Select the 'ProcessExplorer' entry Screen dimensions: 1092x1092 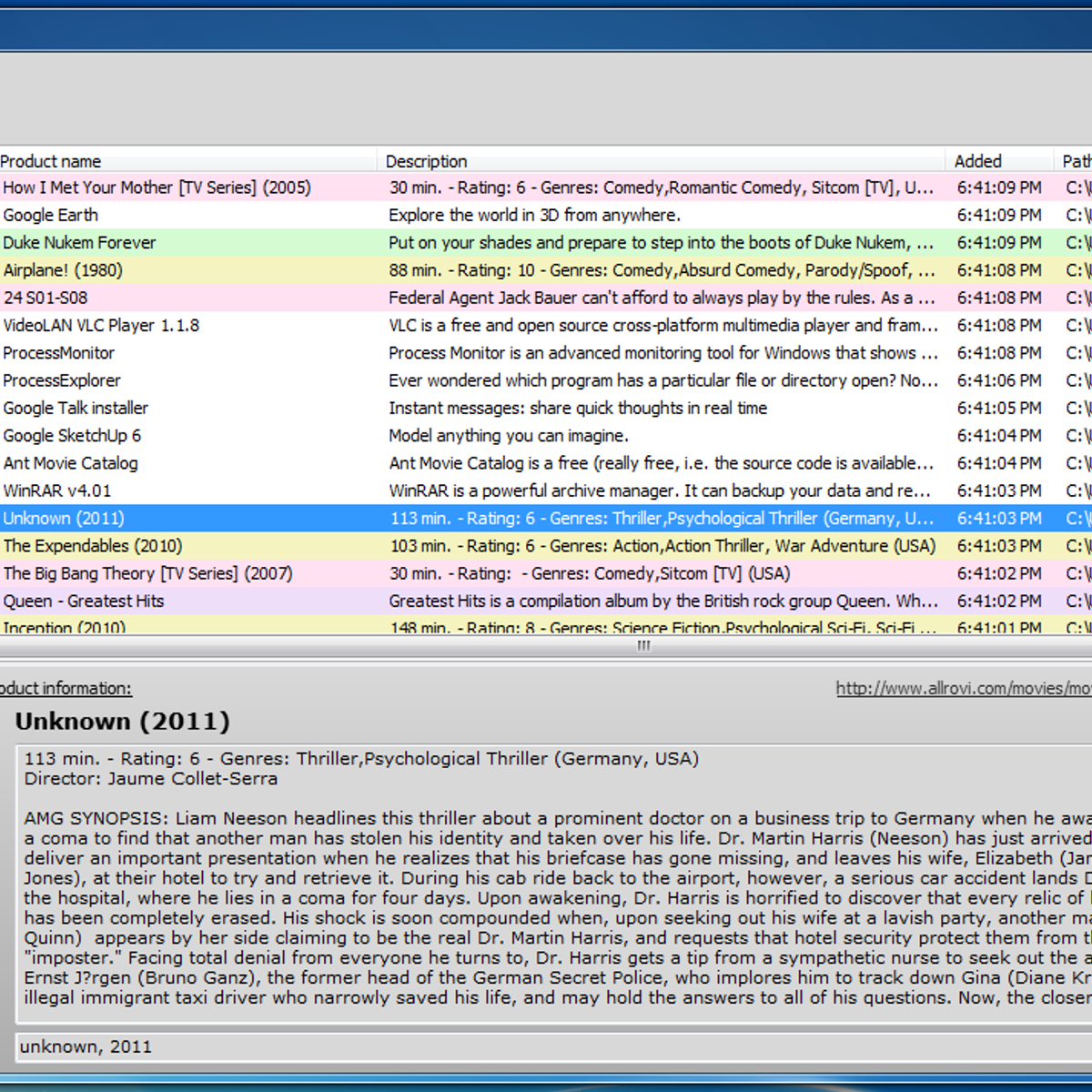(x=546, y=380)
